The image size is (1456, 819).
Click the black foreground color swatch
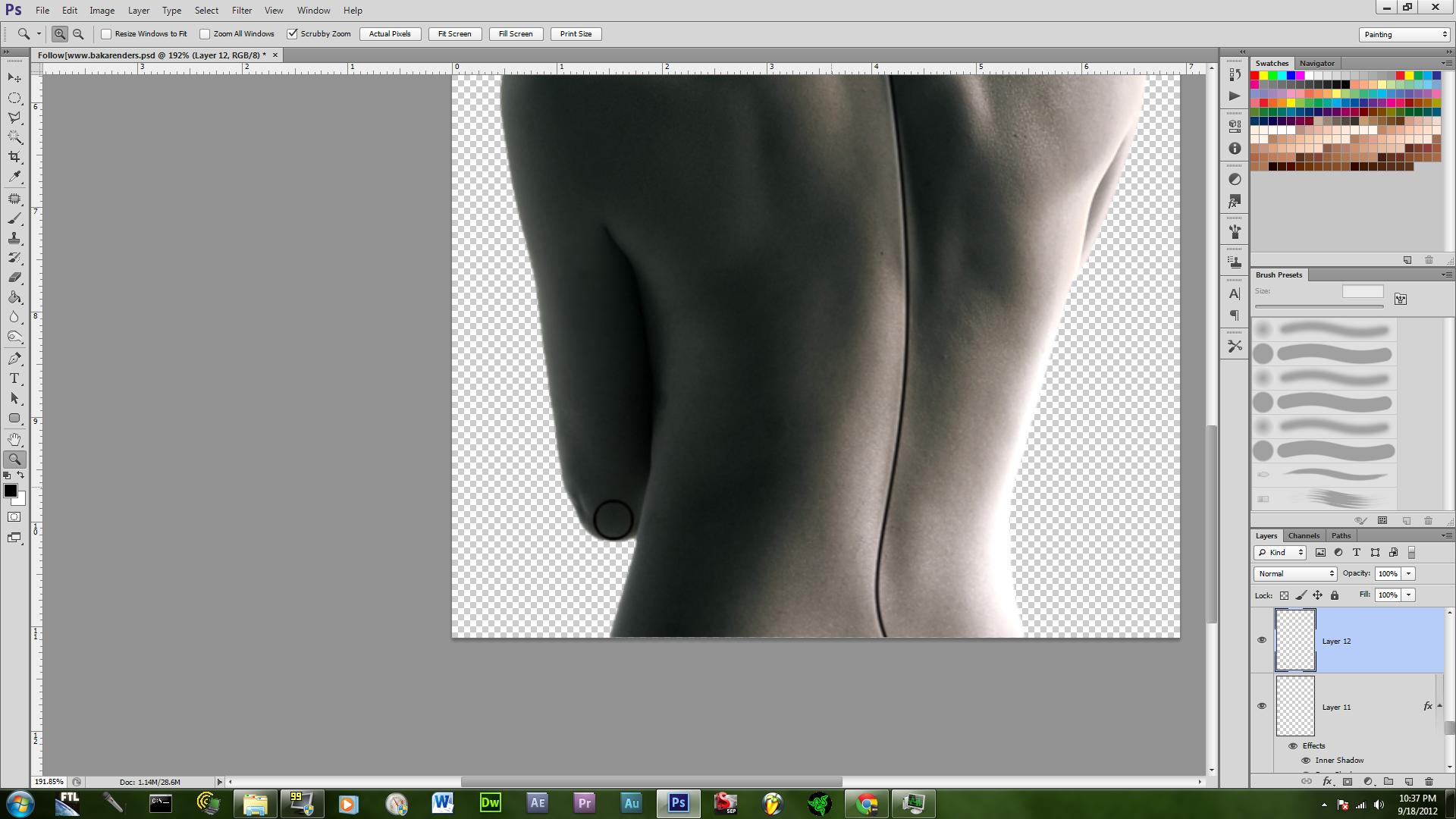coord(10,491)
